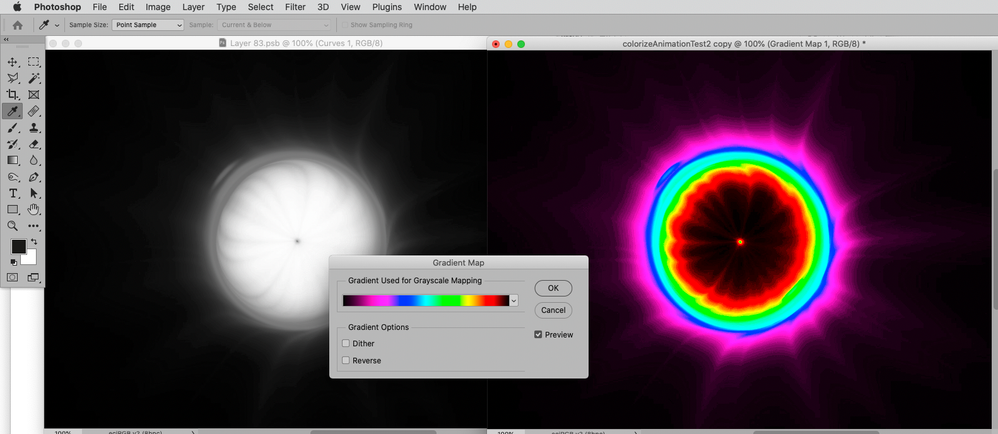Open the Filter menu
The image size is (998, 434).
pos(295,7)
